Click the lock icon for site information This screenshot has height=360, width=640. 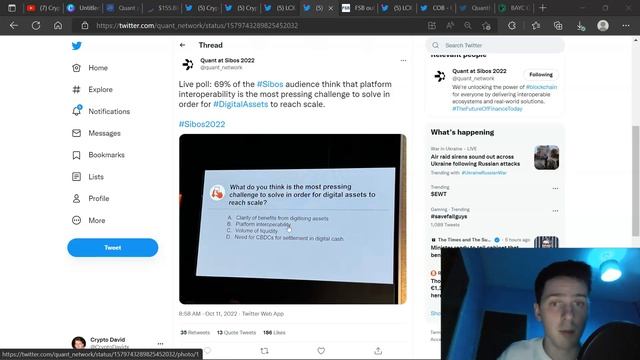(x=84, y=26)
